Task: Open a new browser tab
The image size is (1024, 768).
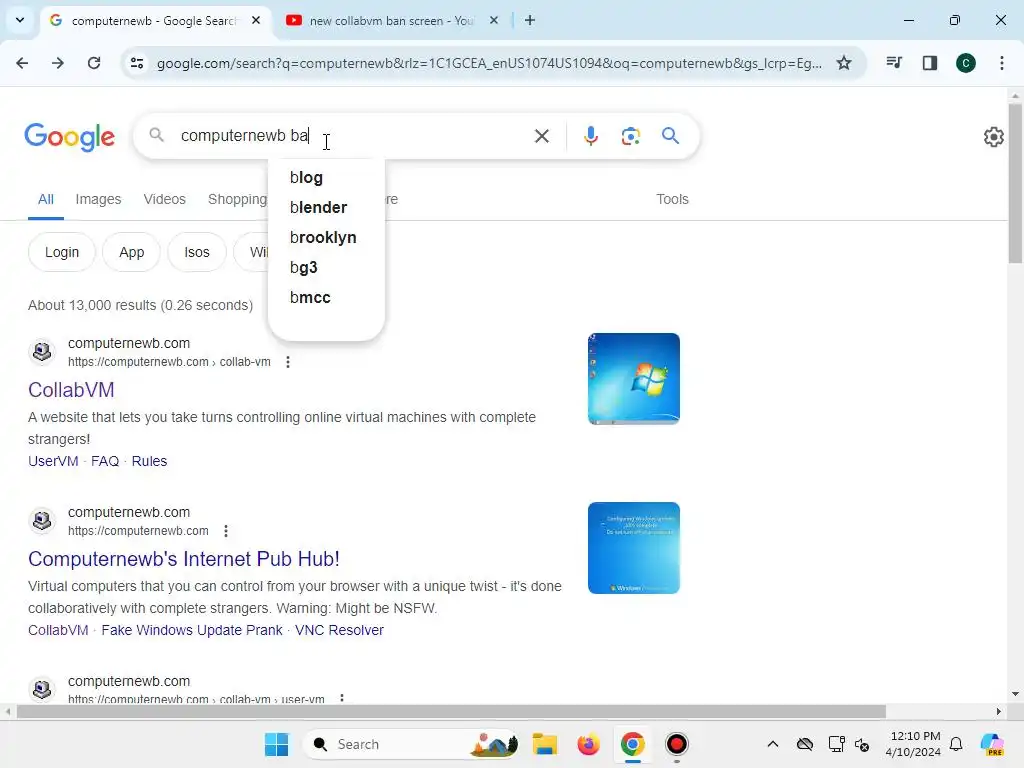Action: 530,20
